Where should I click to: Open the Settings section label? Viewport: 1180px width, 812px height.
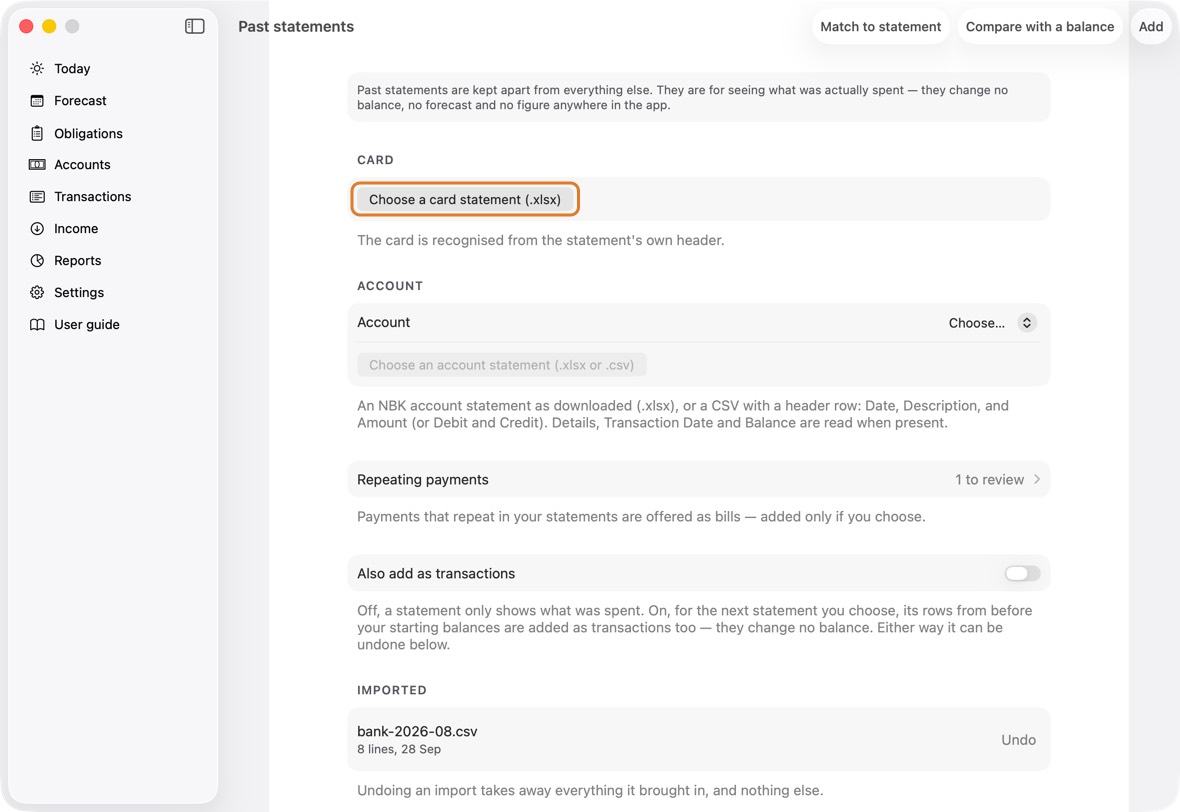[x=79, y=293]
